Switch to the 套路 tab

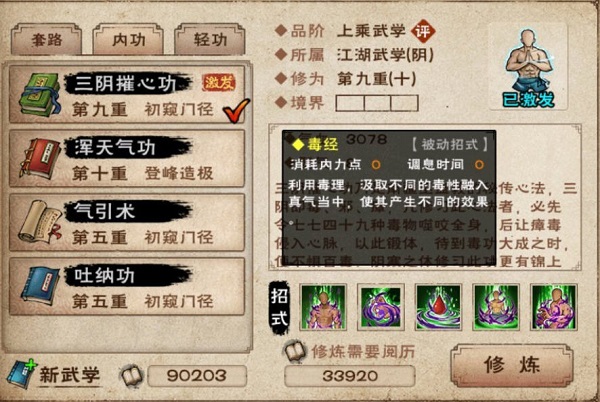click(47, 39)
